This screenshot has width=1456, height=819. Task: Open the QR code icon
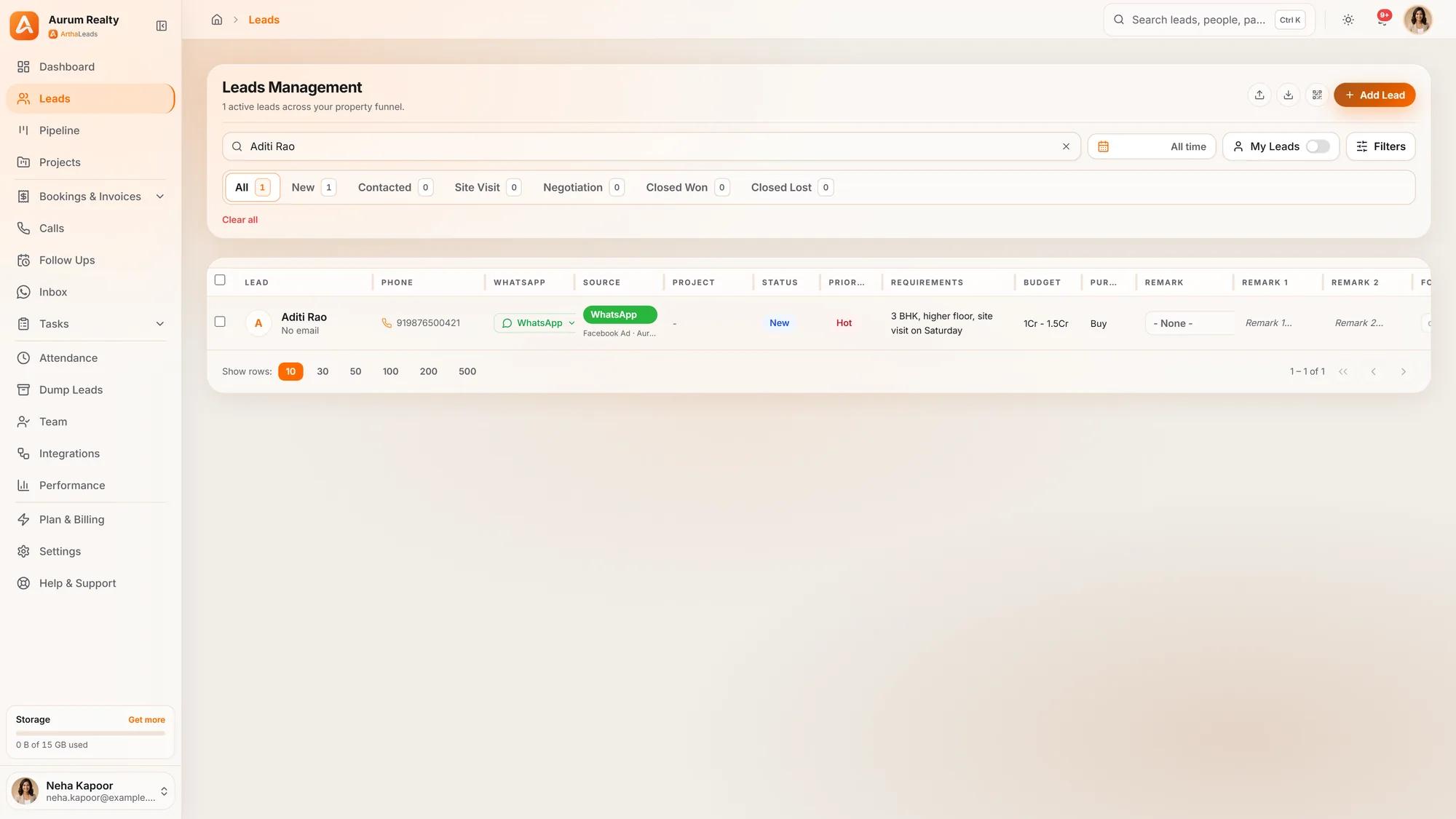coord(1317,95)
